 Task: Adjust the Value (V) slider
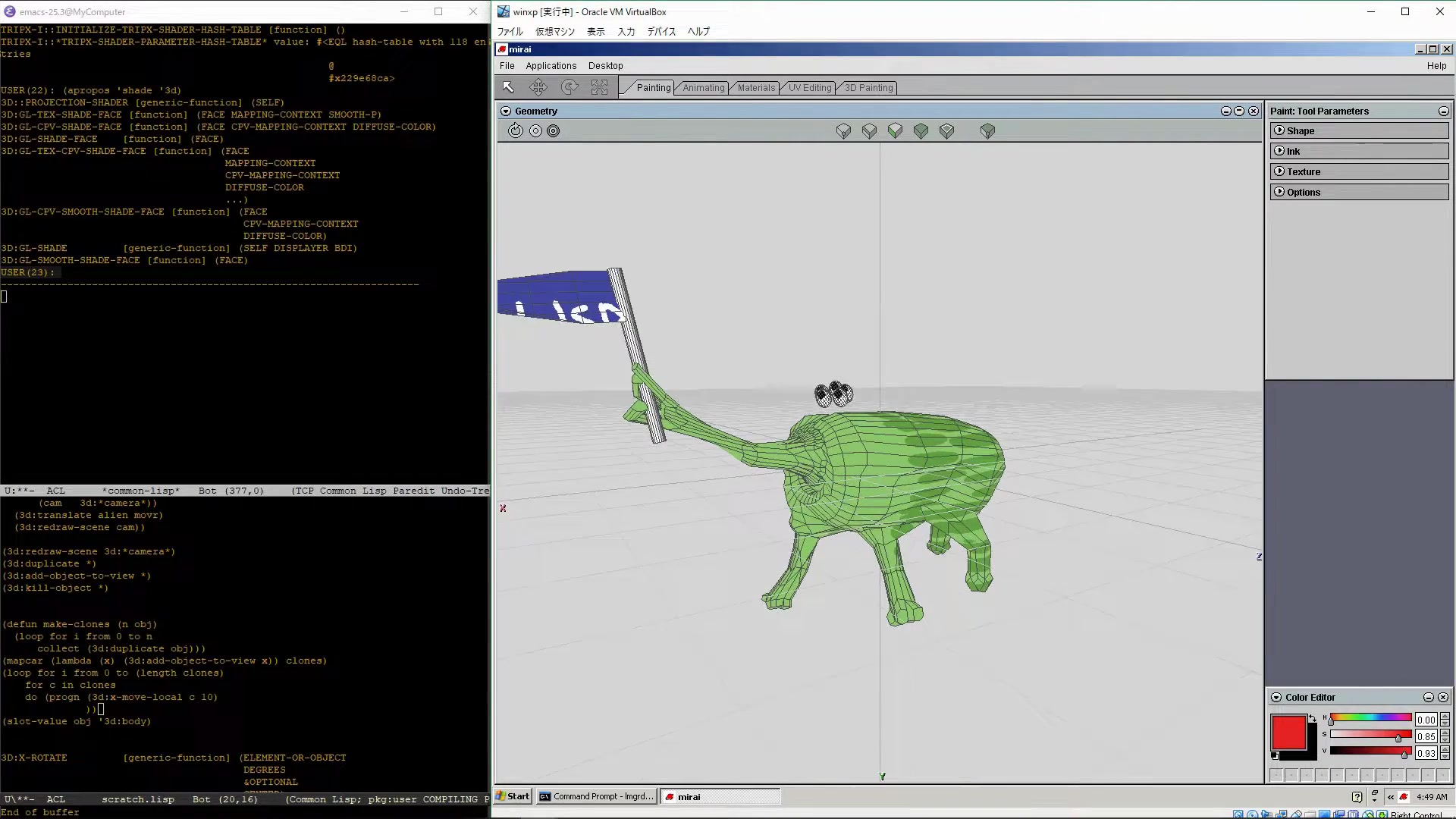pos(1370,752)
